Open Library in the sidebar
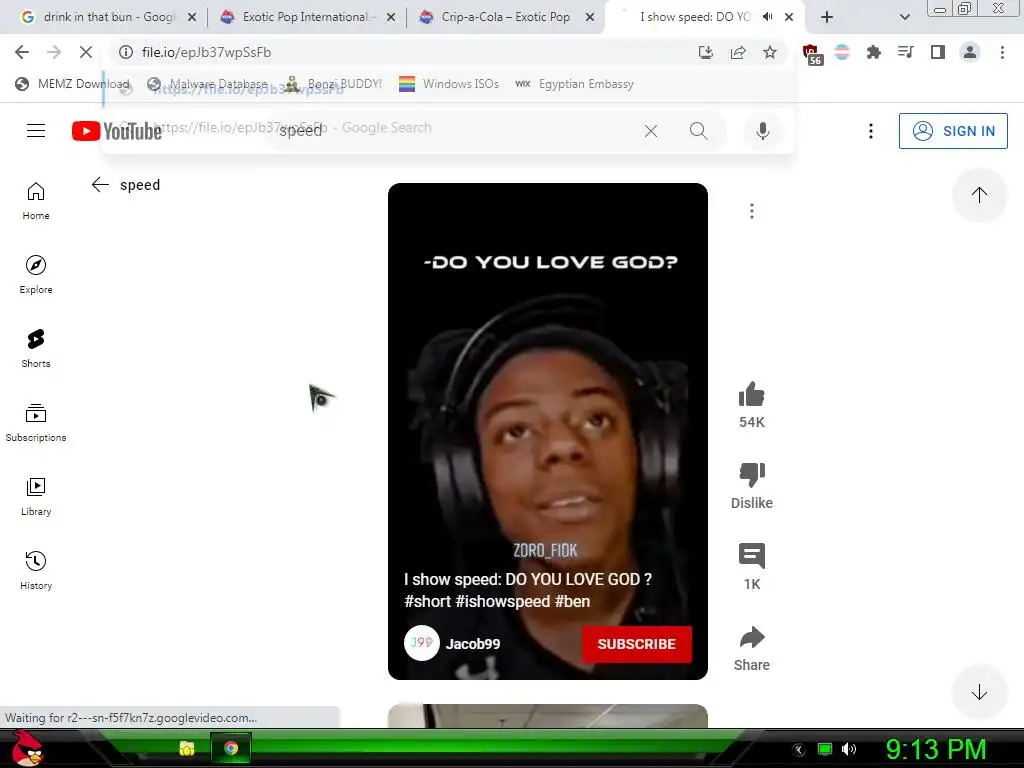1024x768 pixels. pos(36,496)
